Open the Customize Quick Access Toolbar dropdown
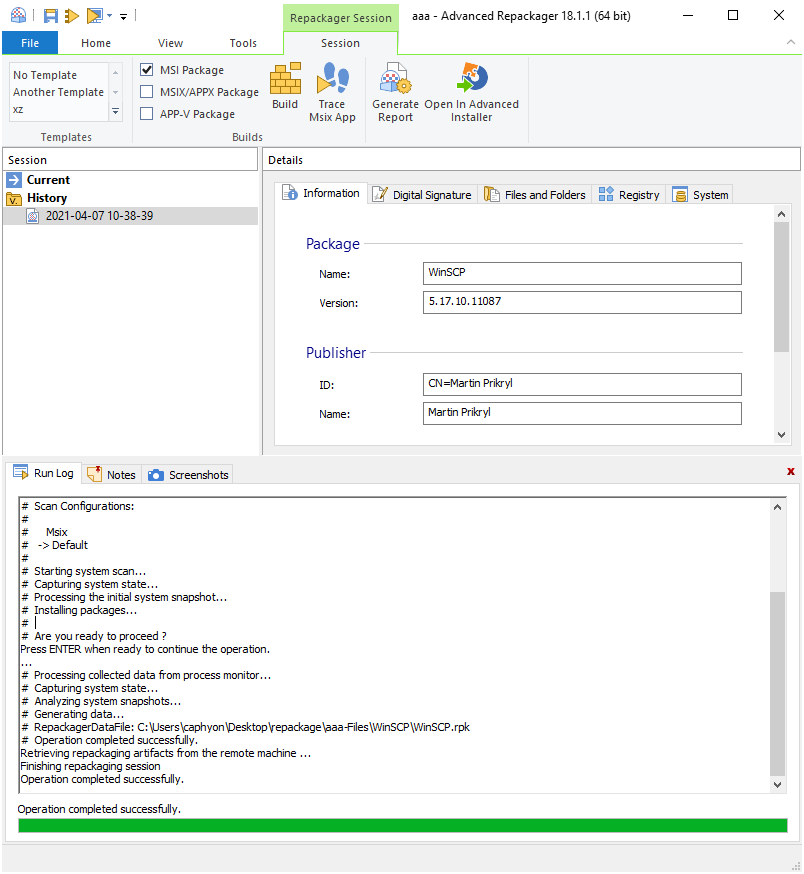This screenshot has width=804, height=874. [123, 17]
